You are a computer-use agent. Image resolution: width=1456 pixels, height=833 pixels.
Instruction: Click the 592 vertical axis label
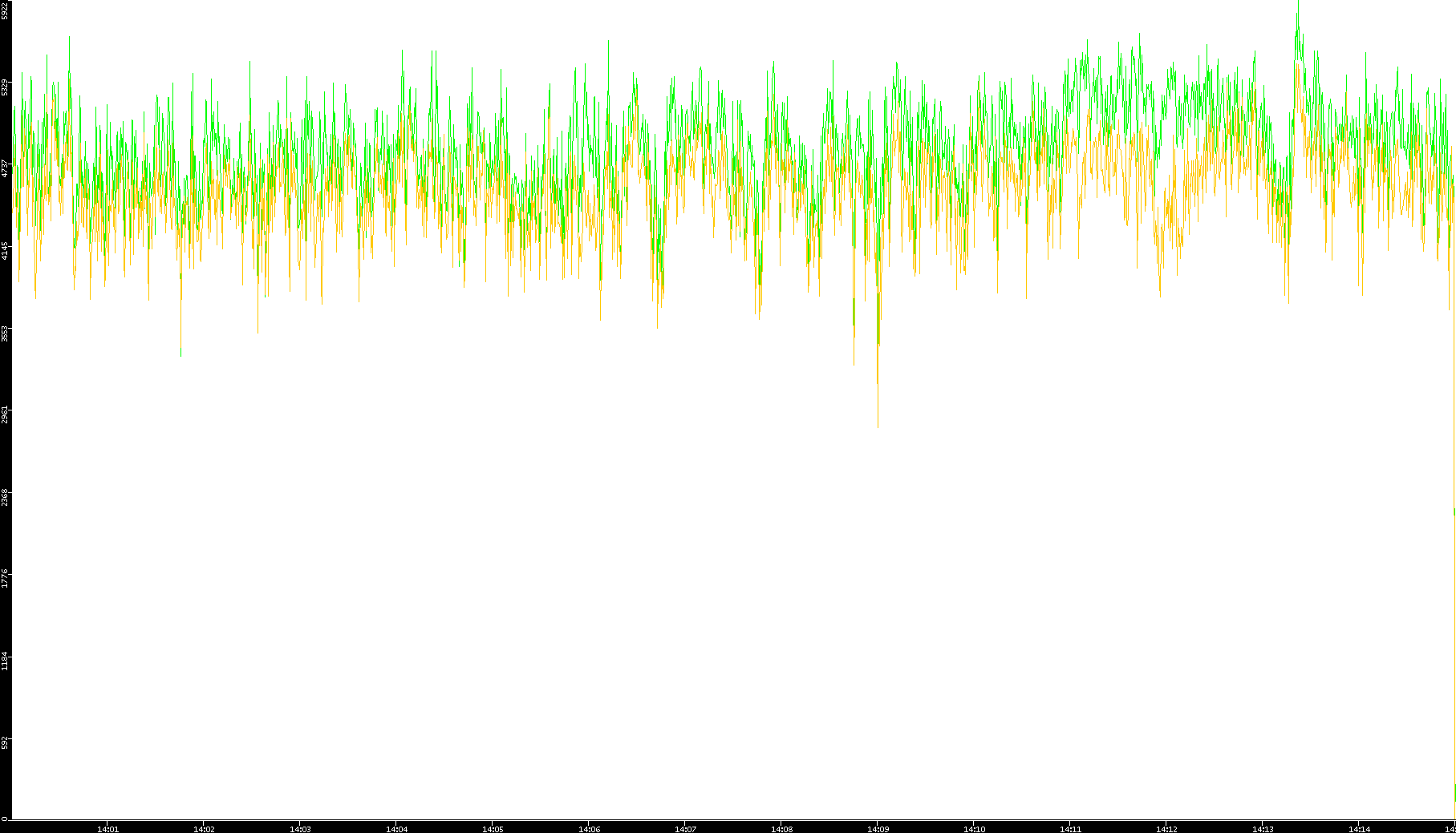[x=5, y=742]
